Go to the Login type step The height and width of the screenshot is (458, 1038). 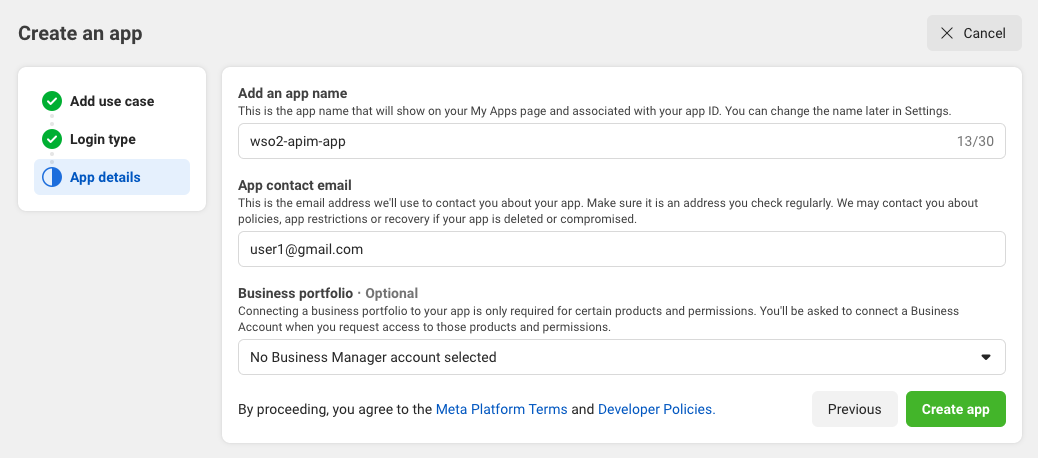[112, 140]
